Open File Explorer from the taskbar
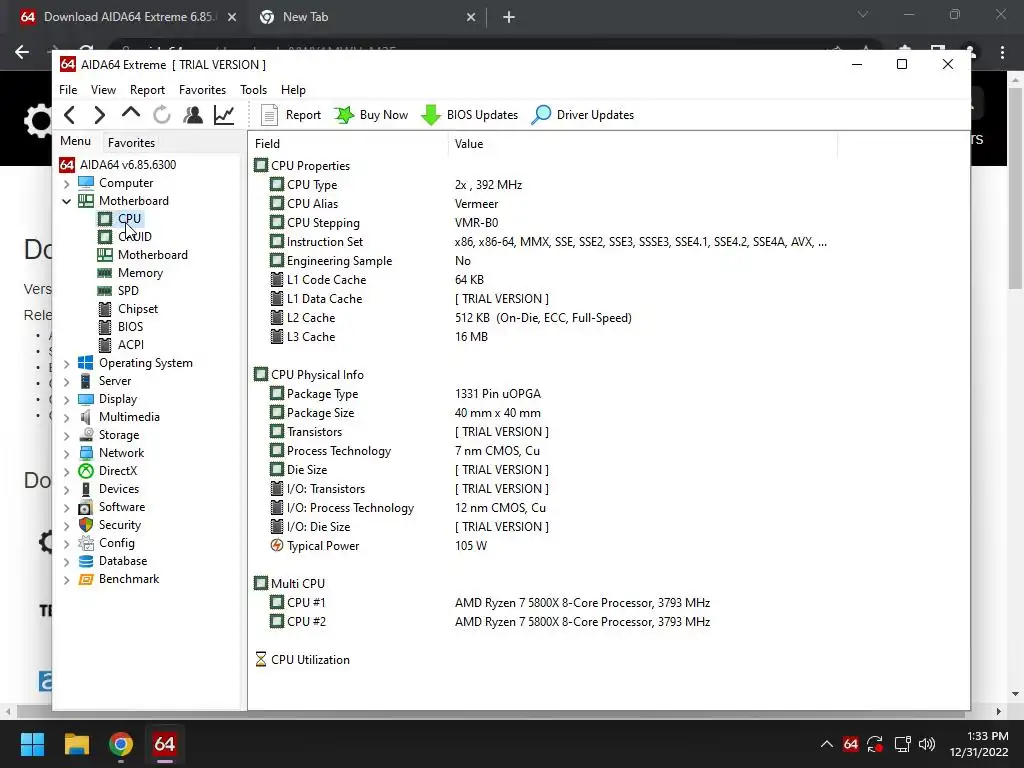1024x768 pixels. [x=76, y=744]
